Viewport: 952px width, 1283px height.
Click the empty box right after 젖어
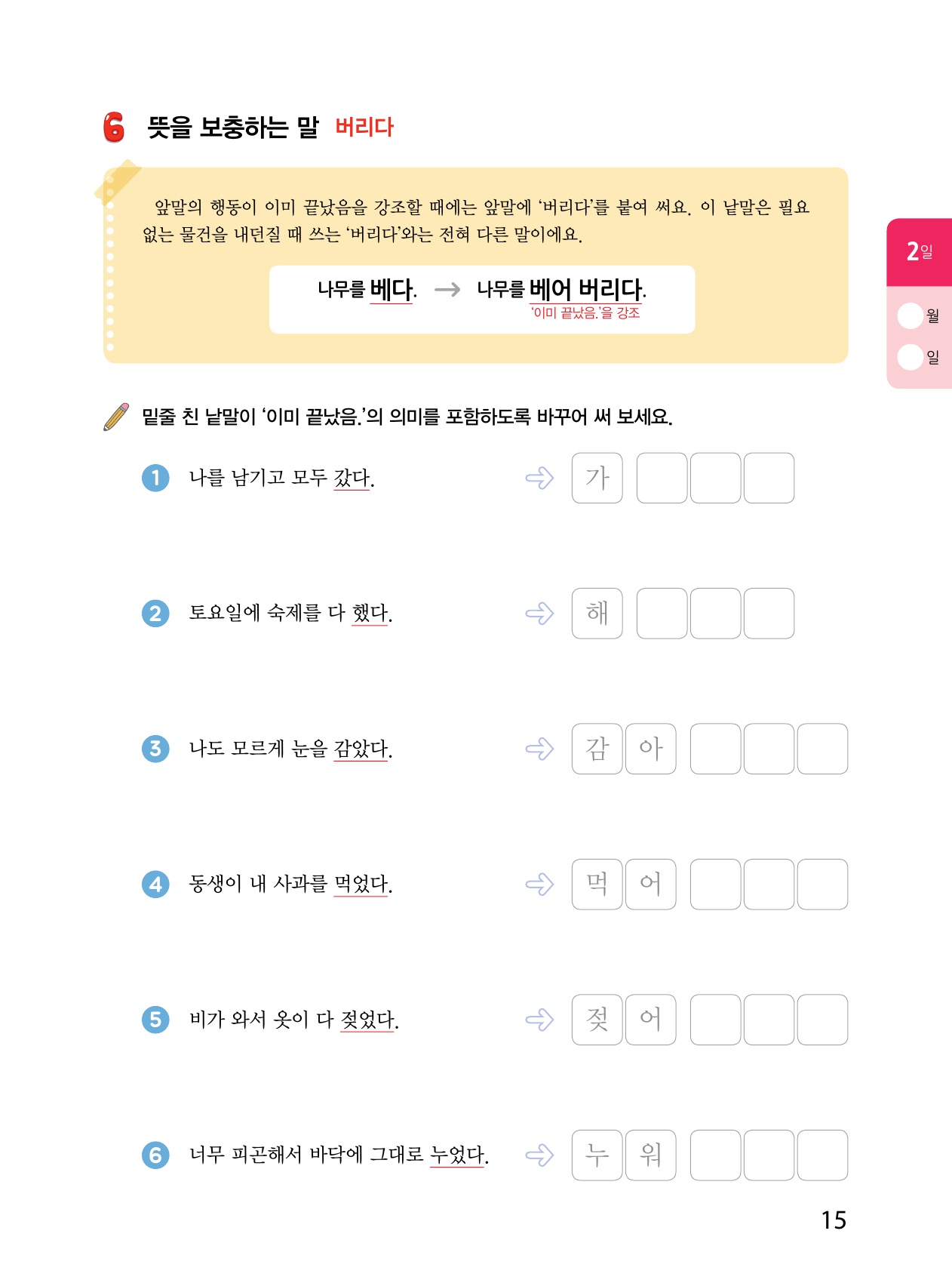tap(715, 1020)
